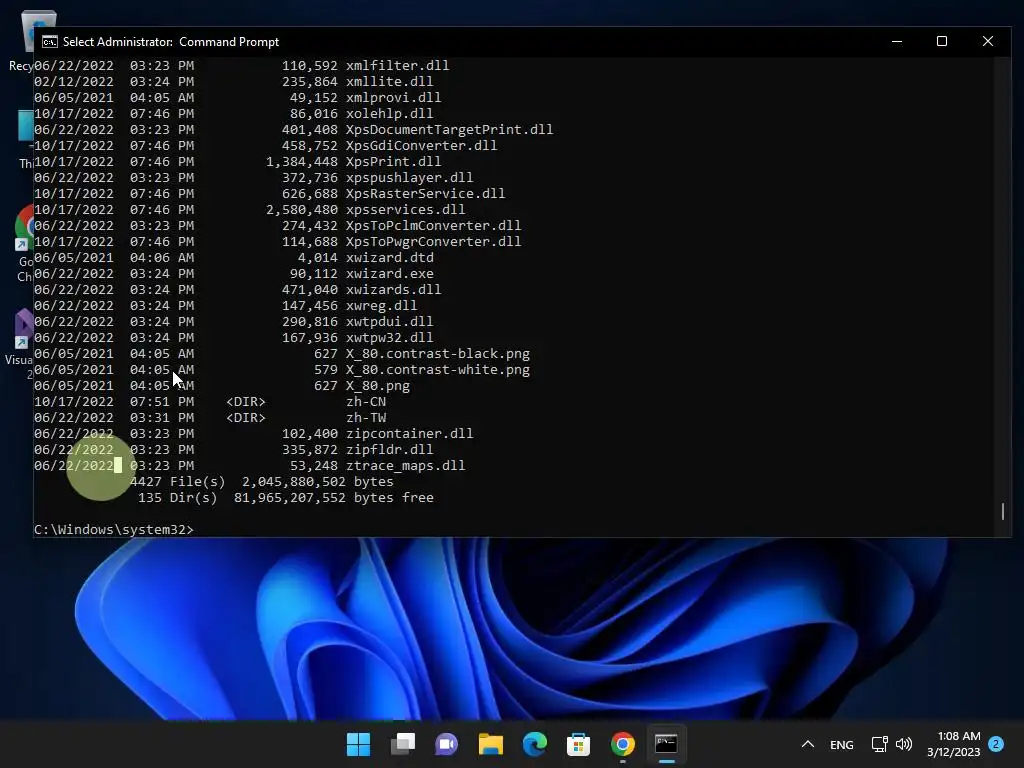Click the zh-CN directory entry
Viewport: 1024px width, 768px height.
366,402
